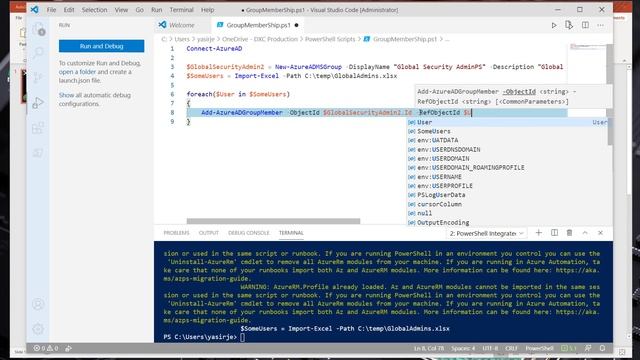Select env:UATDATA suggestion
This screenshot has height=360, width=640.
pos(507,140)
